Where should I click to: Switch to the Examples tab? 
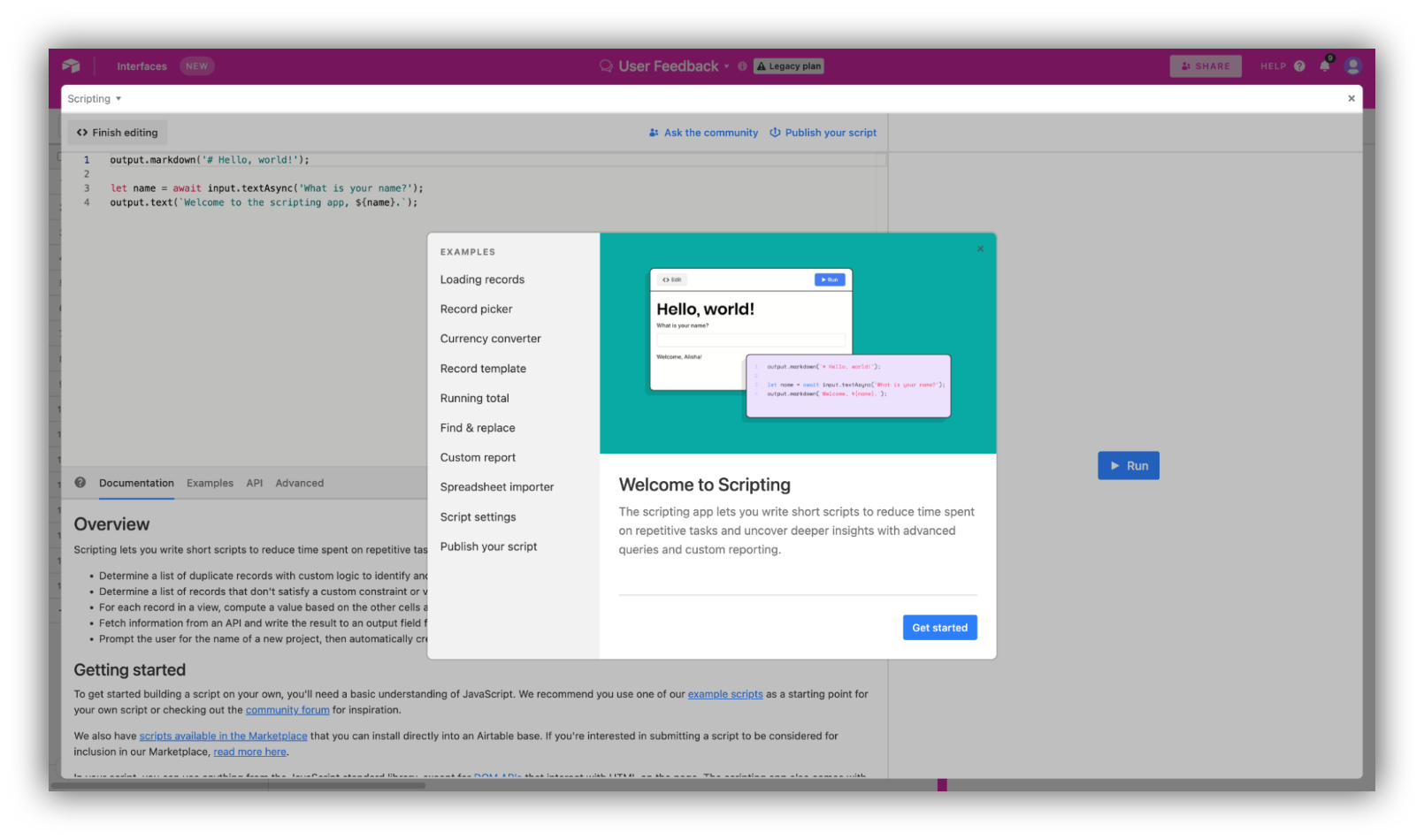pyautogui.click(x=210, y=483)
